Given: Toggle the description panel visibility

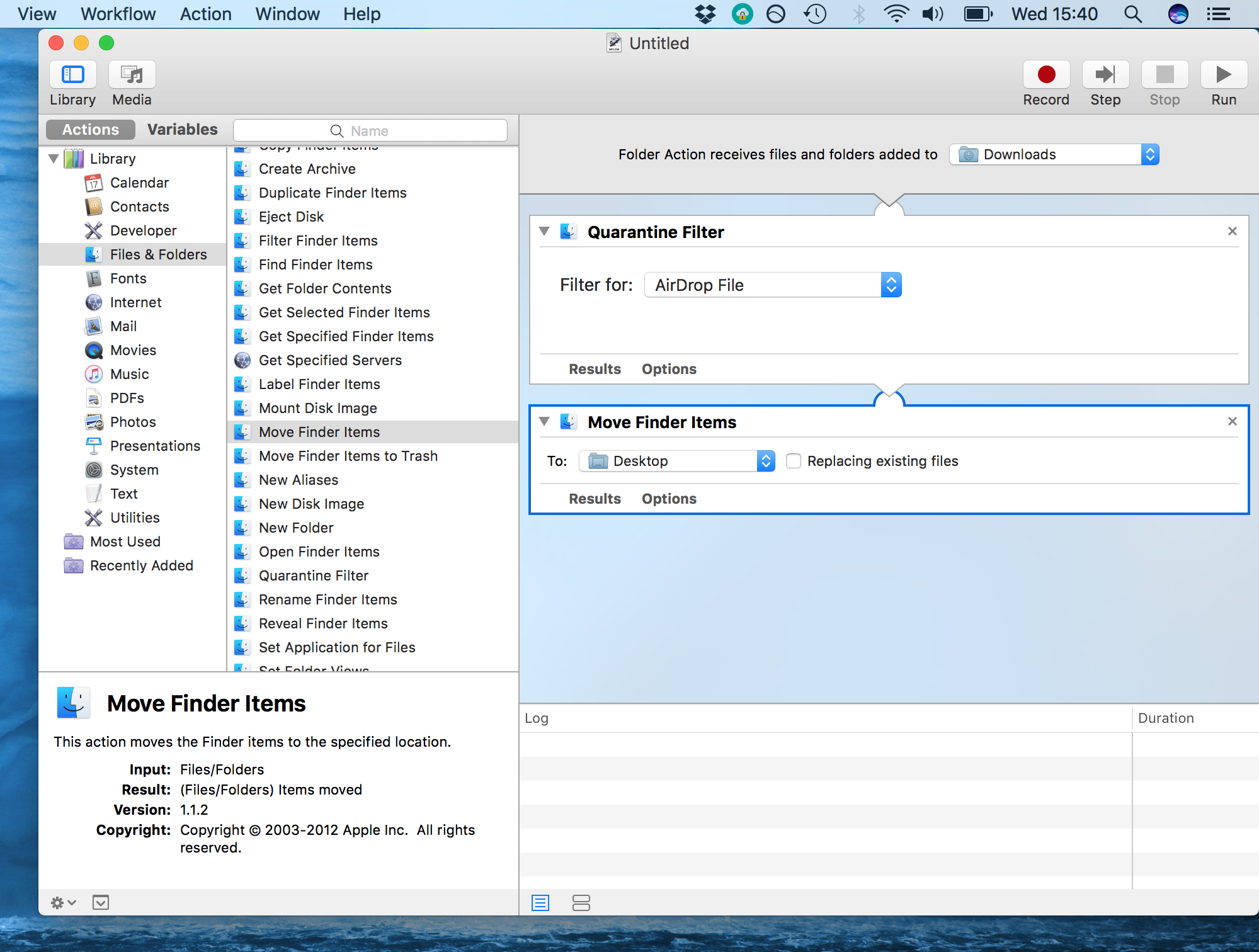Looking at the screenshot, I should [101, 903].
